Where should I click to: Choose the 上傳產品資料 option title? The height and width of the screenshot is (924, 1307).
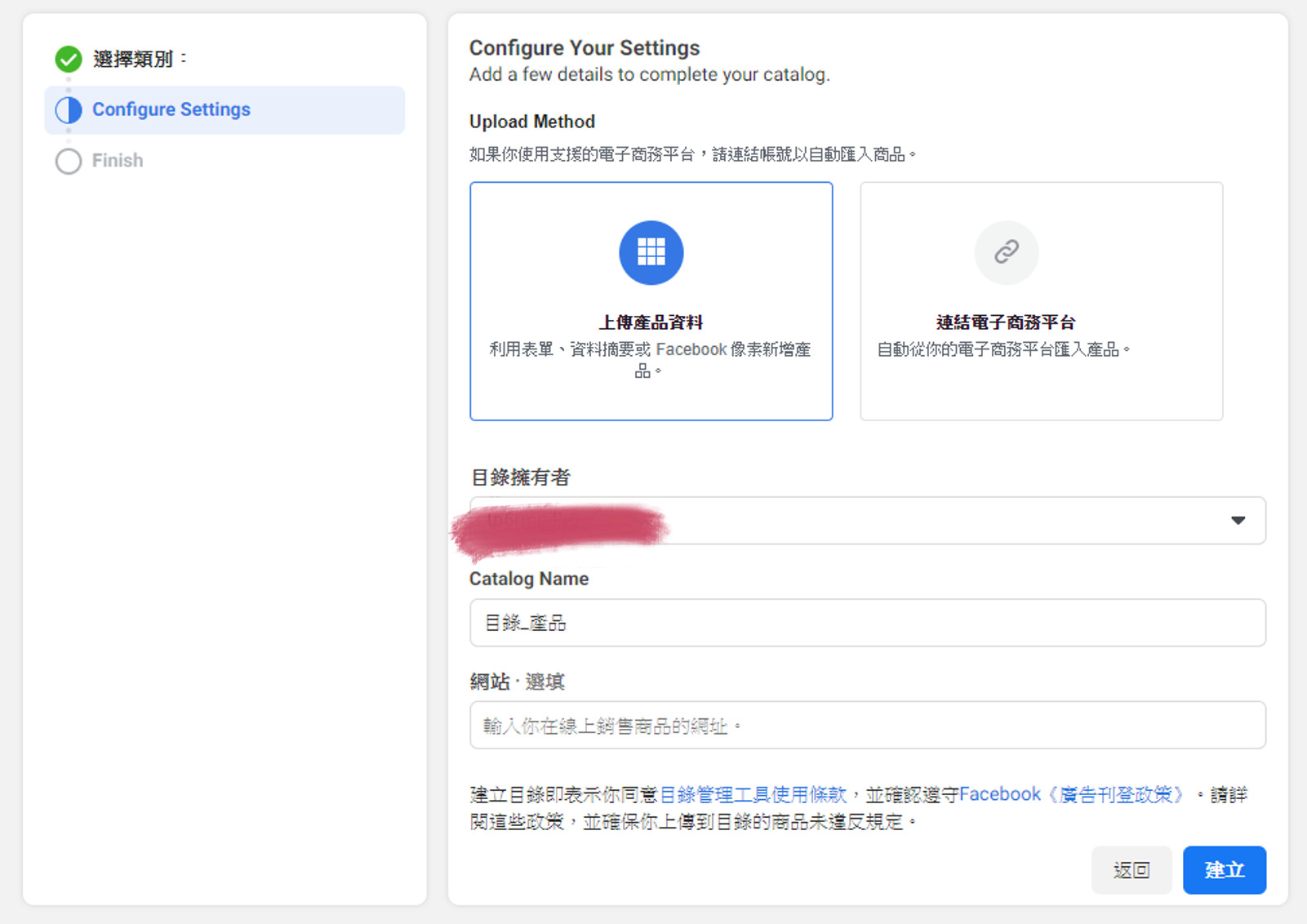(x=651, y=322)
